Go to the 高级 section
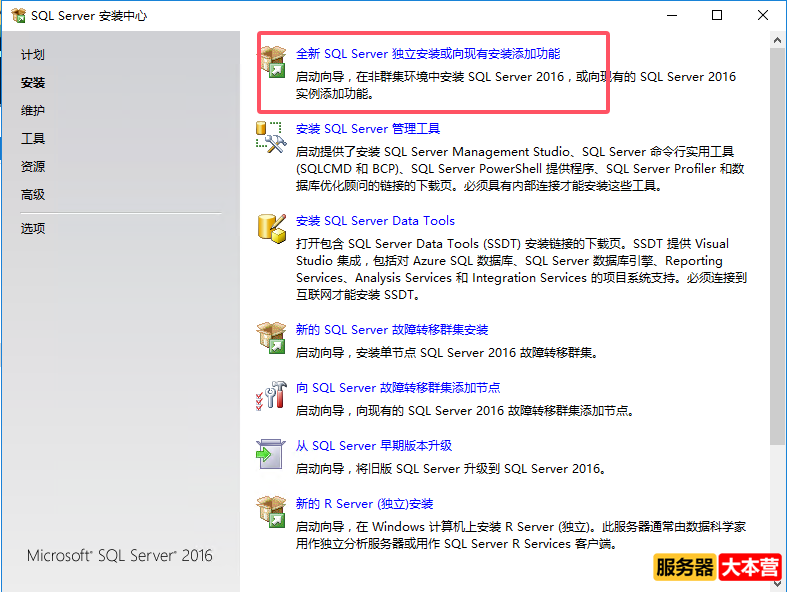The height and width of the screenshot is (592, 787). click(x=33, y=194)
